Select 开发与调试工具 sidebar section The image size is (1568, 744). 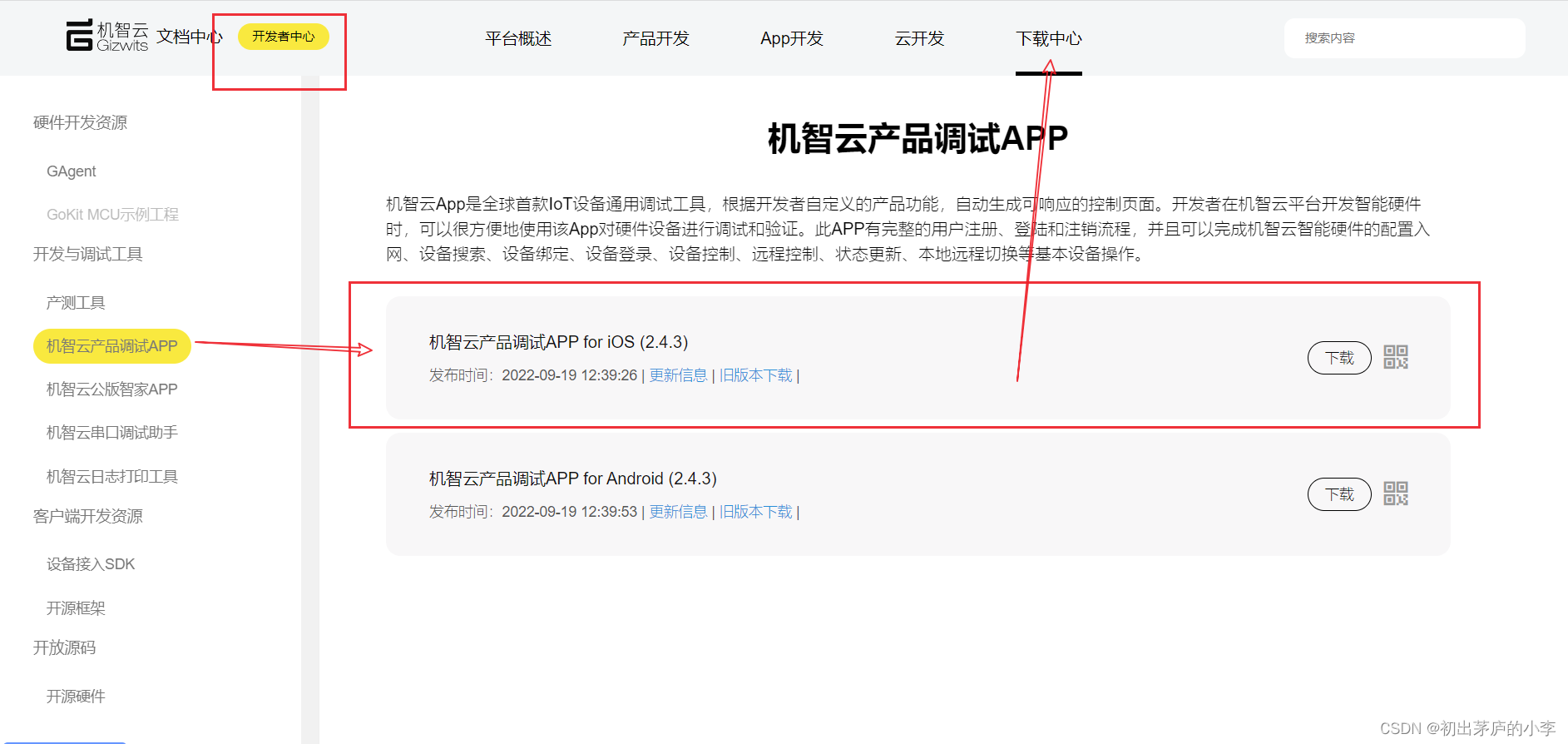[x=87, y=254]
